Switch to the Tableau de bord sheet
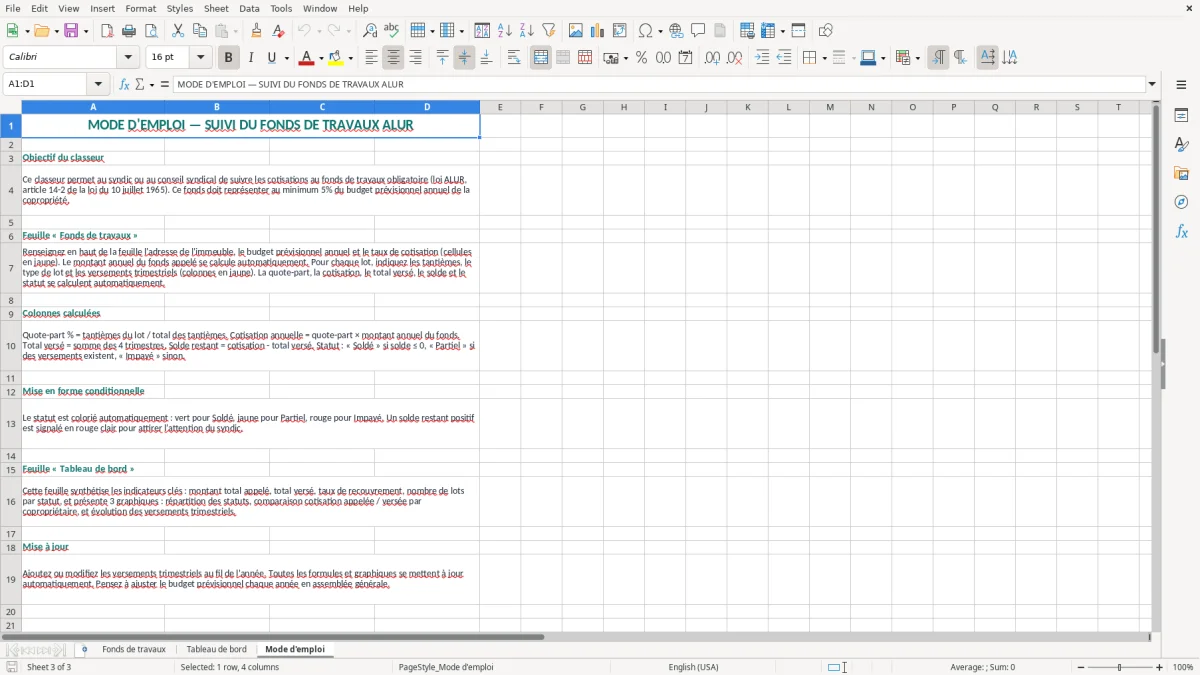The width and height of the screenshot is (1200, 675). point(216,649)
